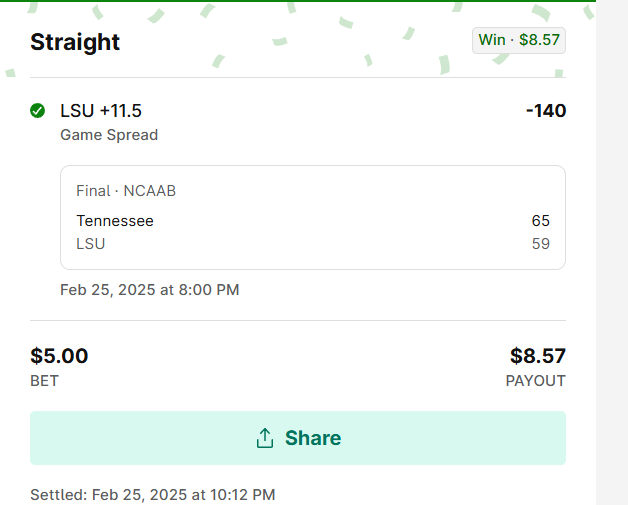Click the BET label
The image size is (628, 505).
coord(45,381)
